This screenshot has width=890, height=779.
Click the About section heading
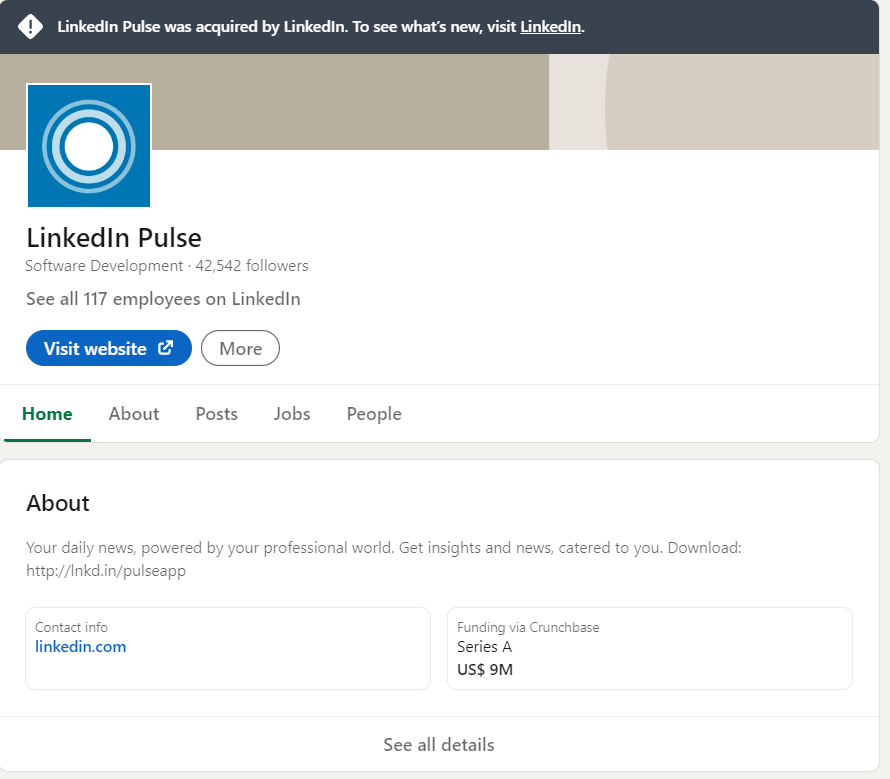[58, 503]
